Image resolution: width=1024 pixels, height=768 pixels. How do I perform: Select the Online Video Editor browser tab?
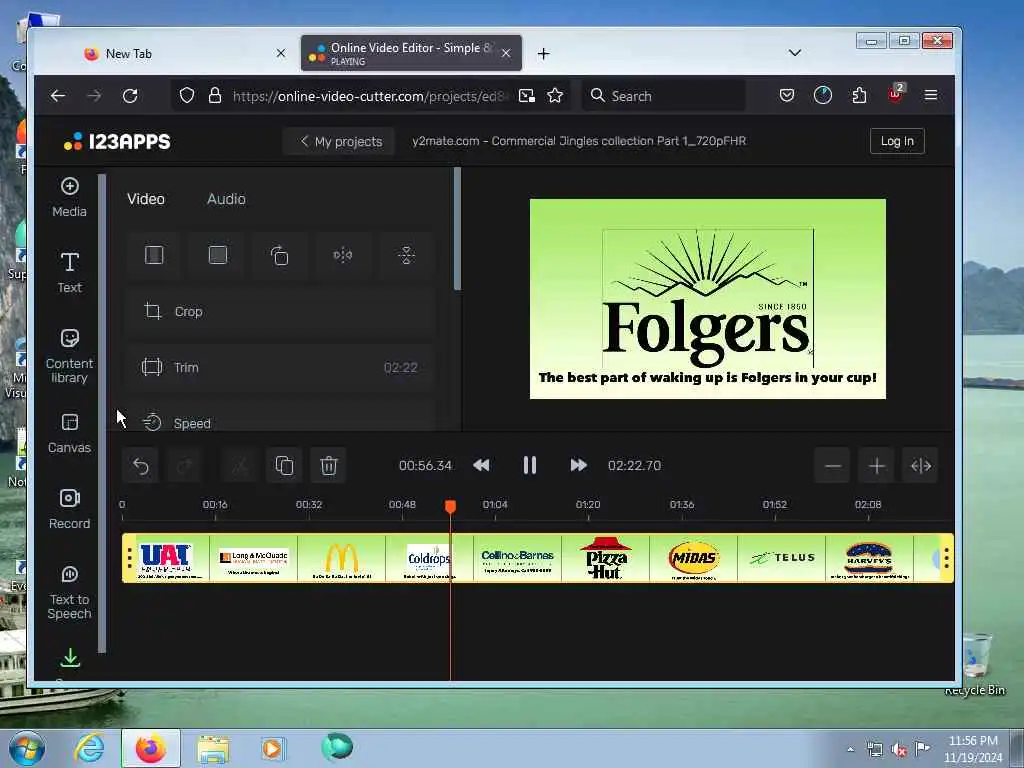(411, 54)
